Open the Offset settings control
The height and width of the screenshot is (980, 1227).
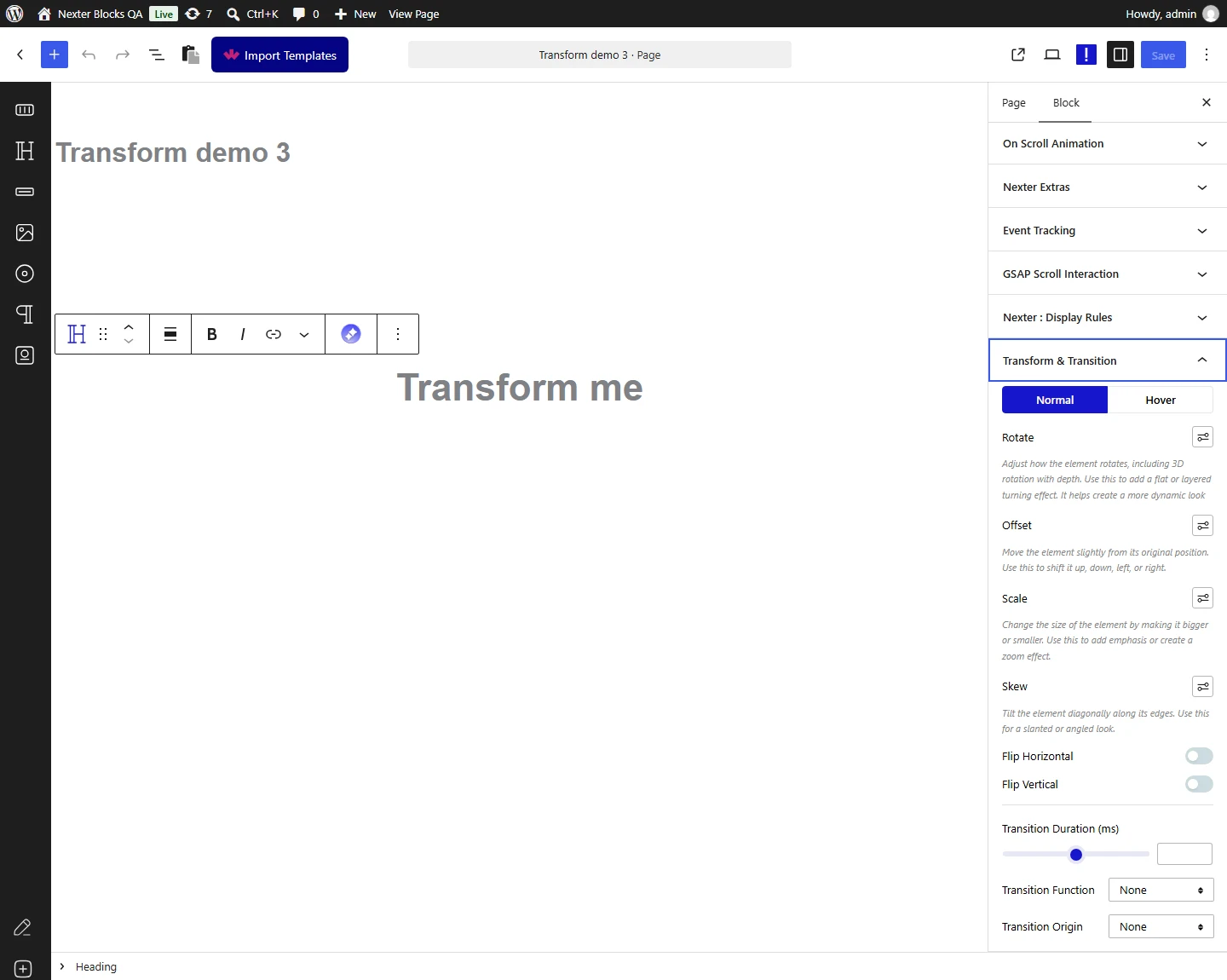pos(1202,525)
